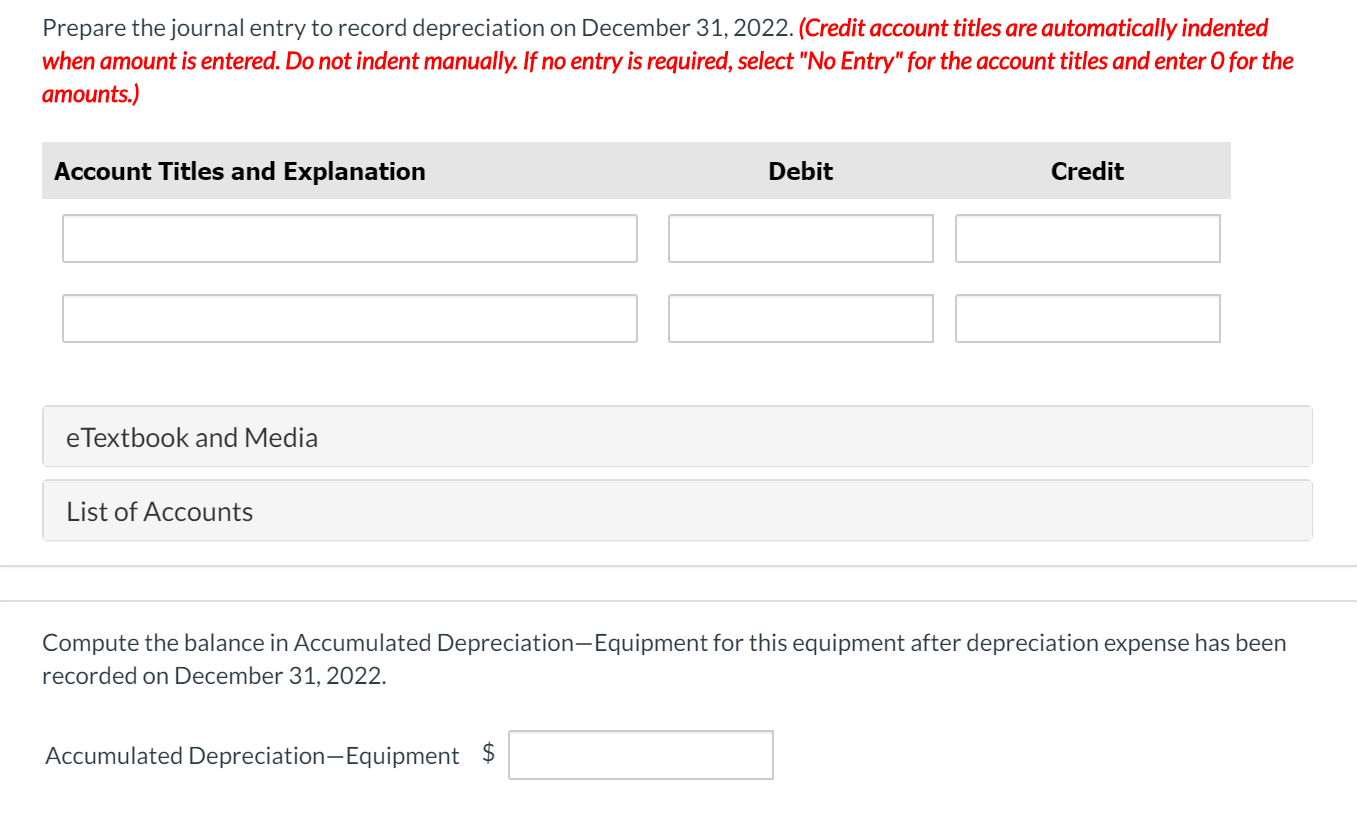Select the Debit amount box in row one
Image resolution: width=1357 pixels, height=820 pixels.
pyautogui.click(x=799, y=238)
